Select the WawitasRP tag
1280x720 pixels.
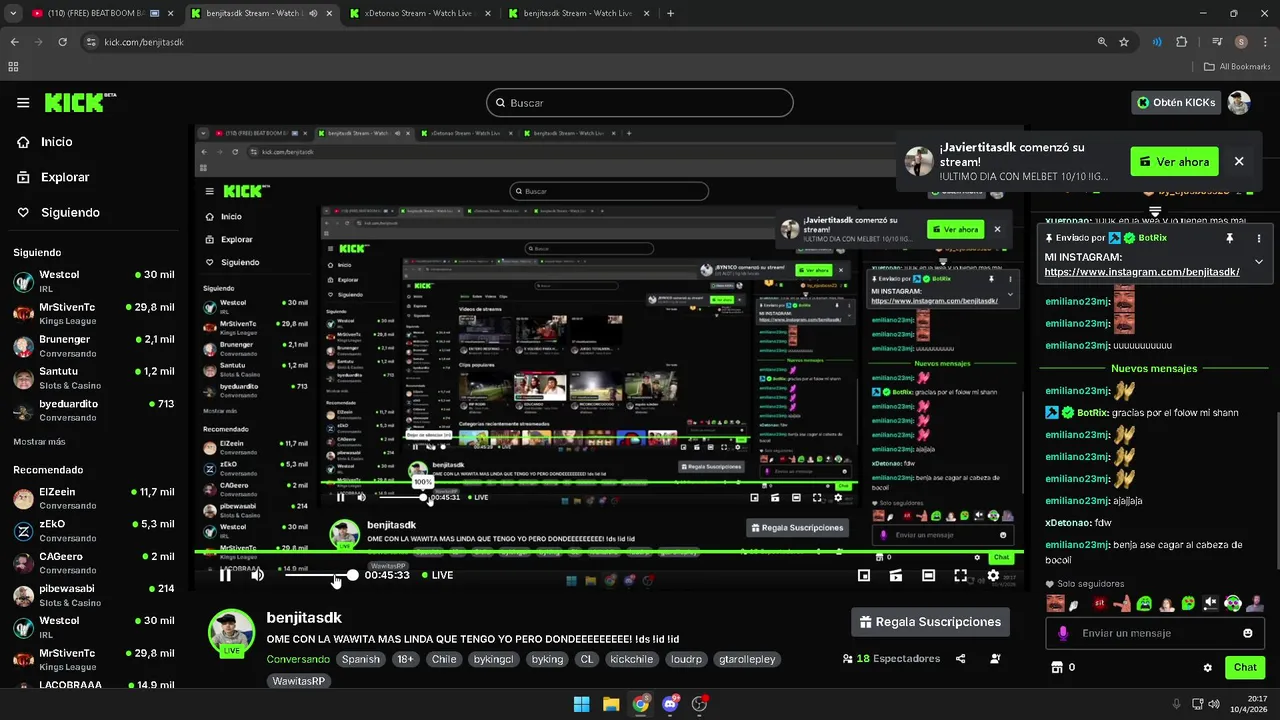tap(299, 681)
